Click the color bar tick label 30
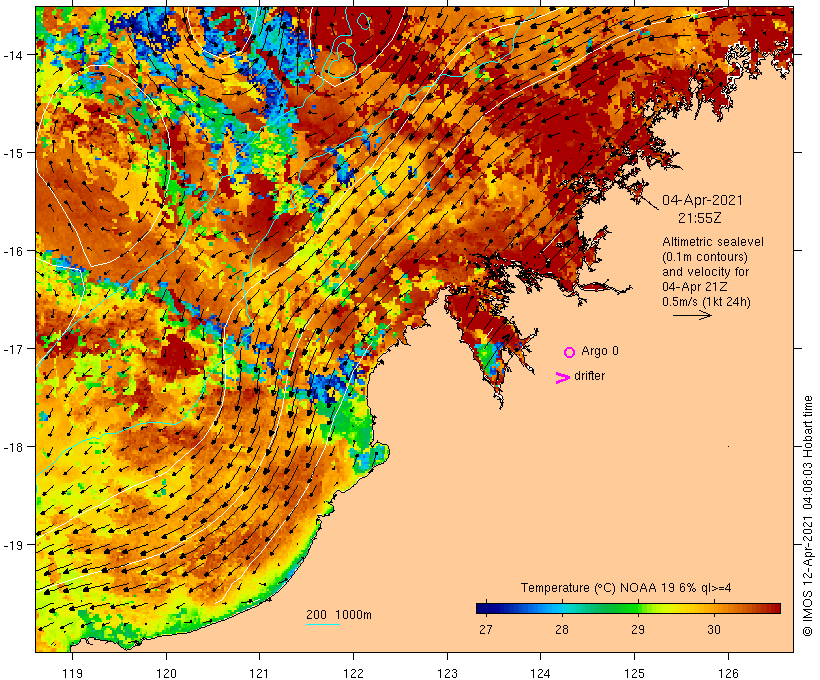The height and width of the screenshot is (680, 820). click(x=714, y=629)
